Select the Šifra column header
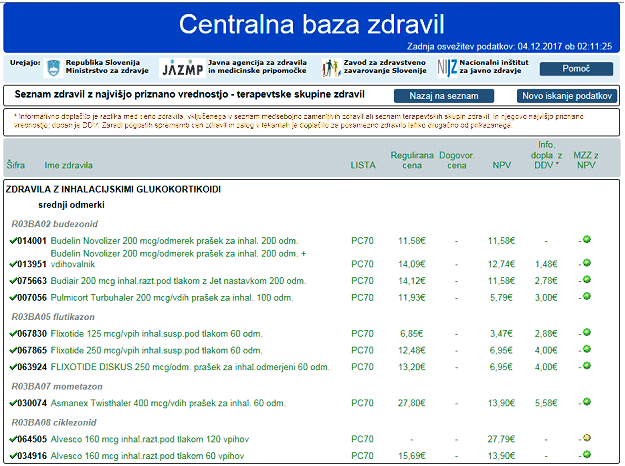The width and height of the screenshot is (625, 466). point(16,165)
